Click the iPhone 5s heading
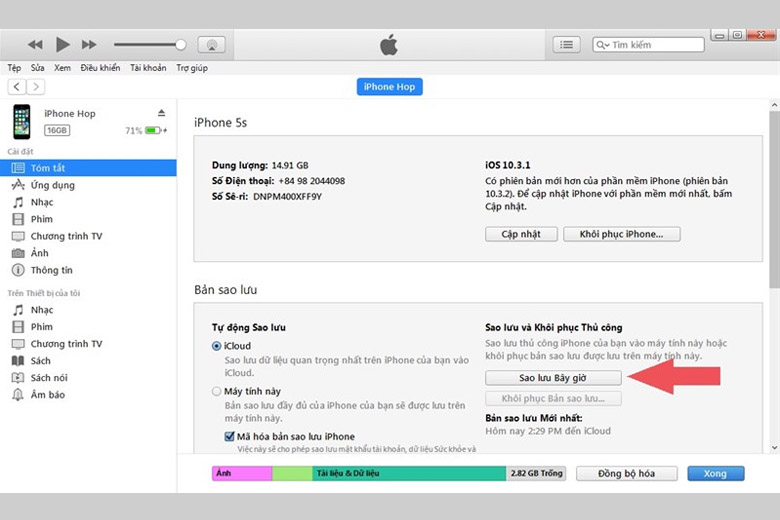 point(220,123)
